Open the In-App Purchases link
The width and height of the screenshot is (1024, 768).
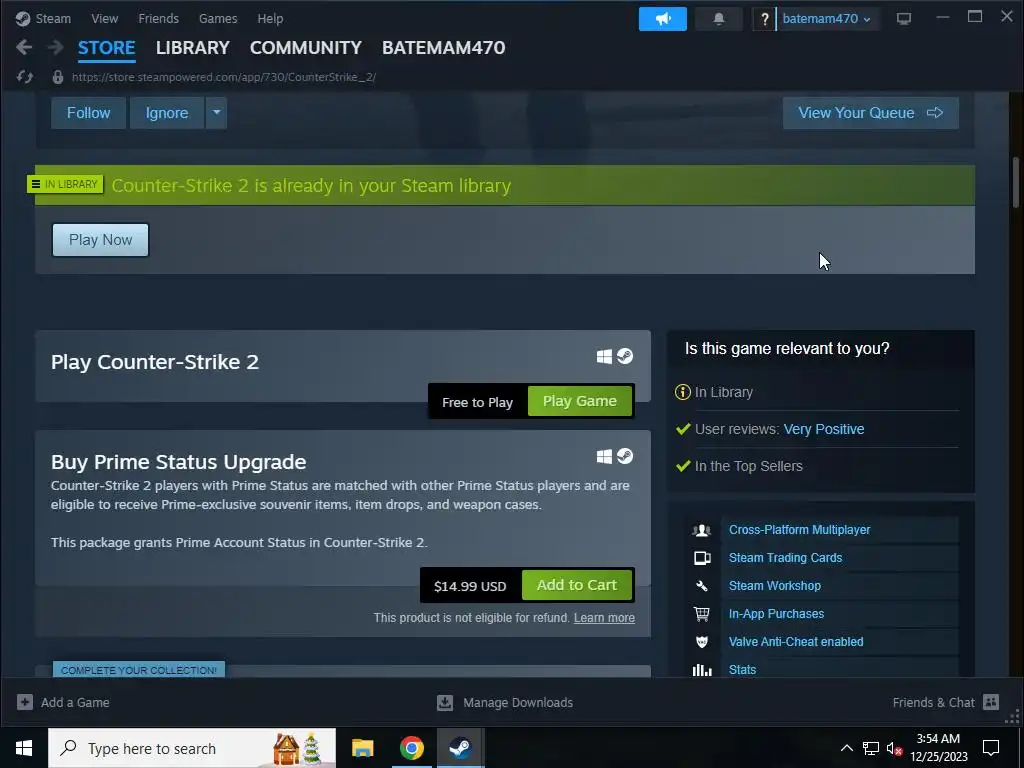[x=776, y=614]
